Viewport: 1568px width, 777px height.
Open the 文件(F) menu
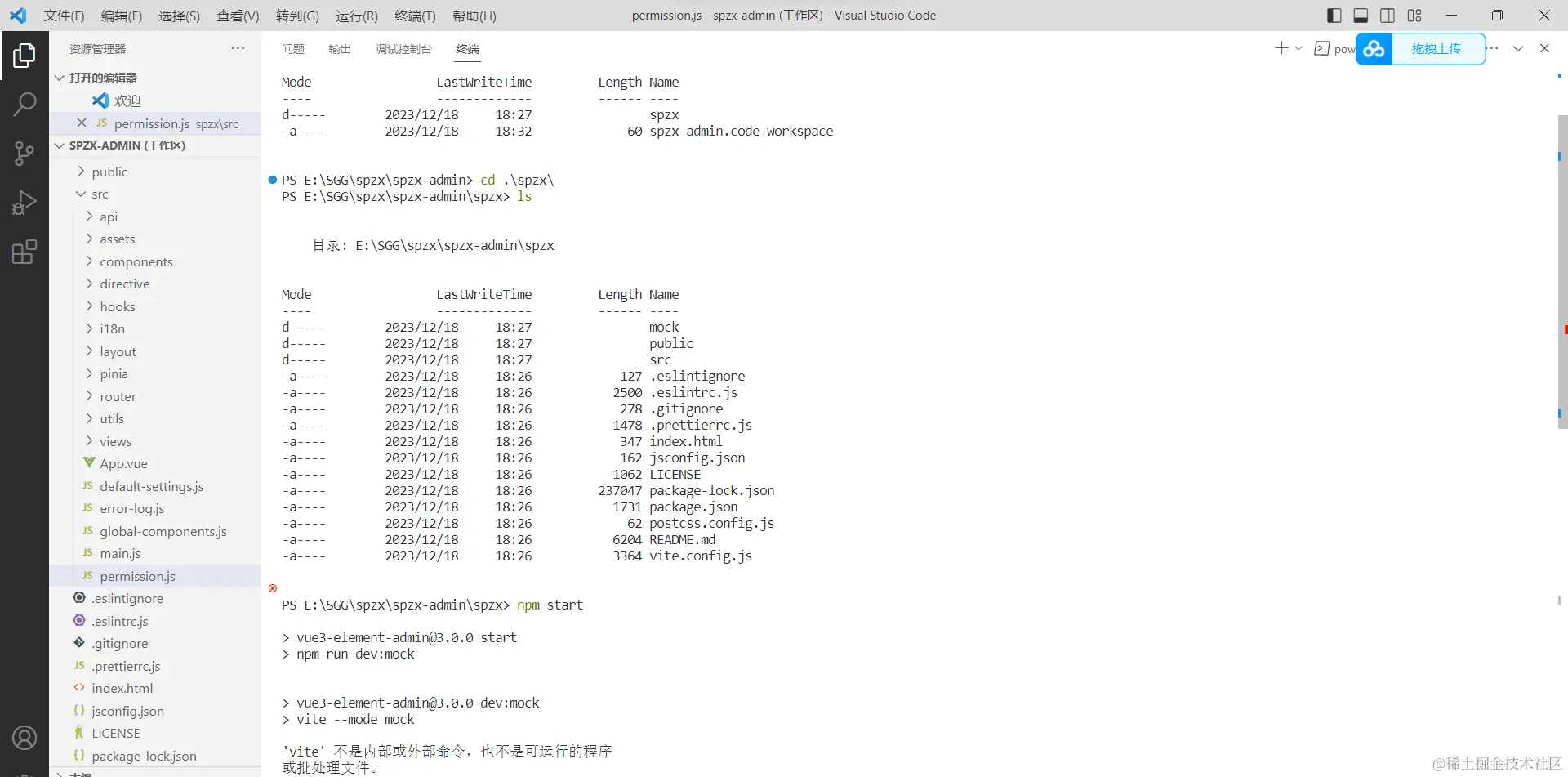coord(64,16)
